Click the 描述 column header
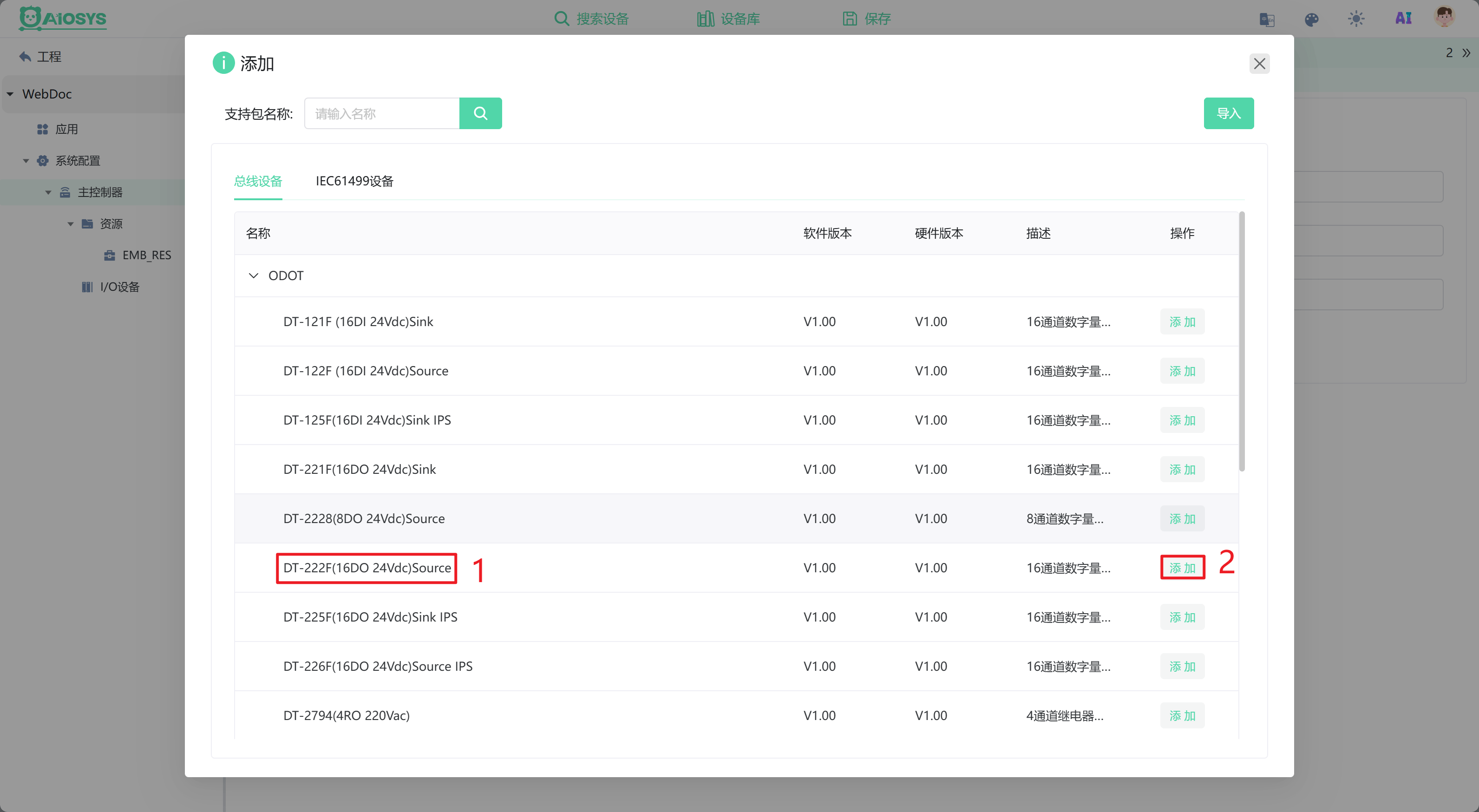This screenshot has height=812, width=1479. pyautogui.click(x=1038, y=233)
